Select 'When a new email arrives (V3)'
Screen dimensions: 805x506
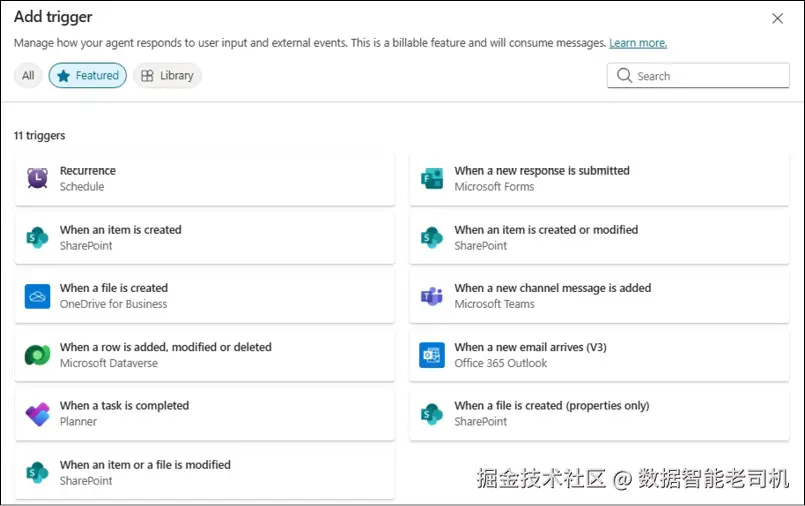[530, 347]
